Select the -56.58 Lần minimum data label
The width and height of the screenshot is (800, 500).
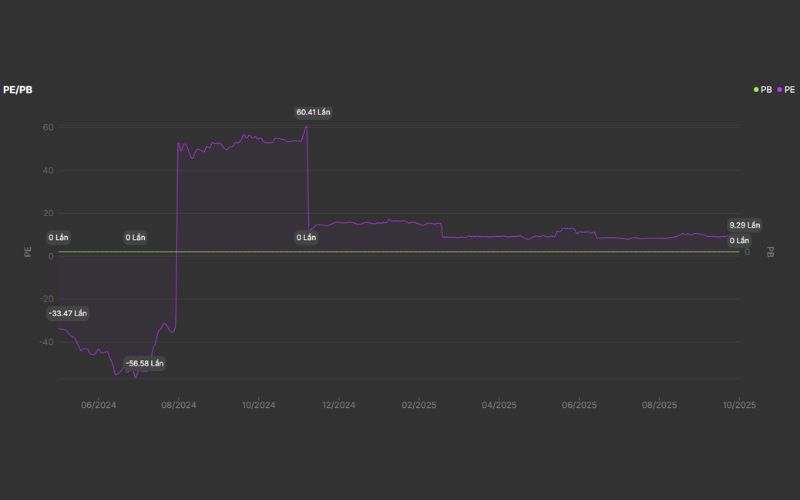tap(144, 363)
